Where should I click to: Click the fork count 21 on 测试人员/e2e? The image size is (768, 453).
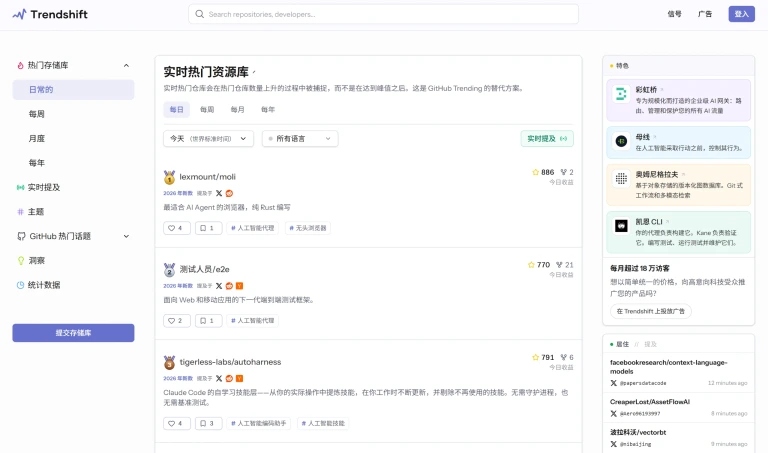pyautogui.click(x=565, y=264)
